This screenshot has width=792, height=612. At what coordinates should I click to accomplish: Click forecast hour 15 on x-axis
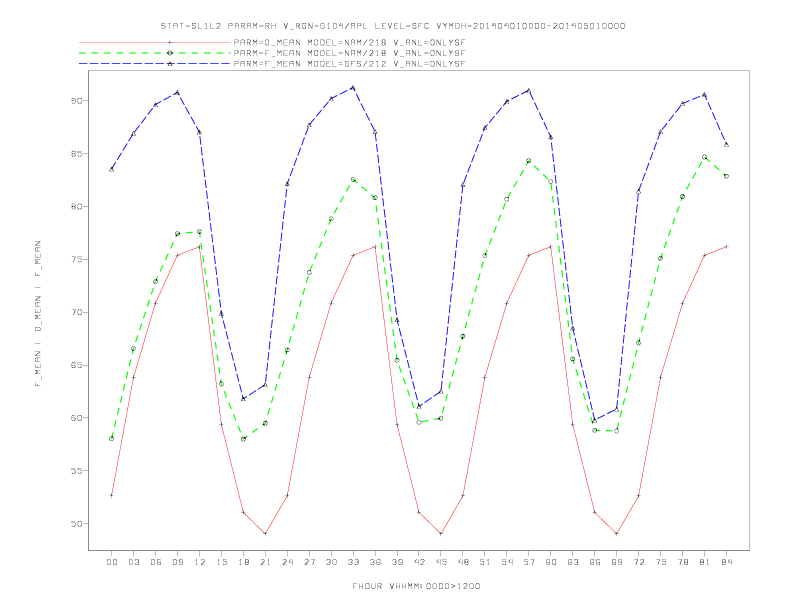coord(221,562)
